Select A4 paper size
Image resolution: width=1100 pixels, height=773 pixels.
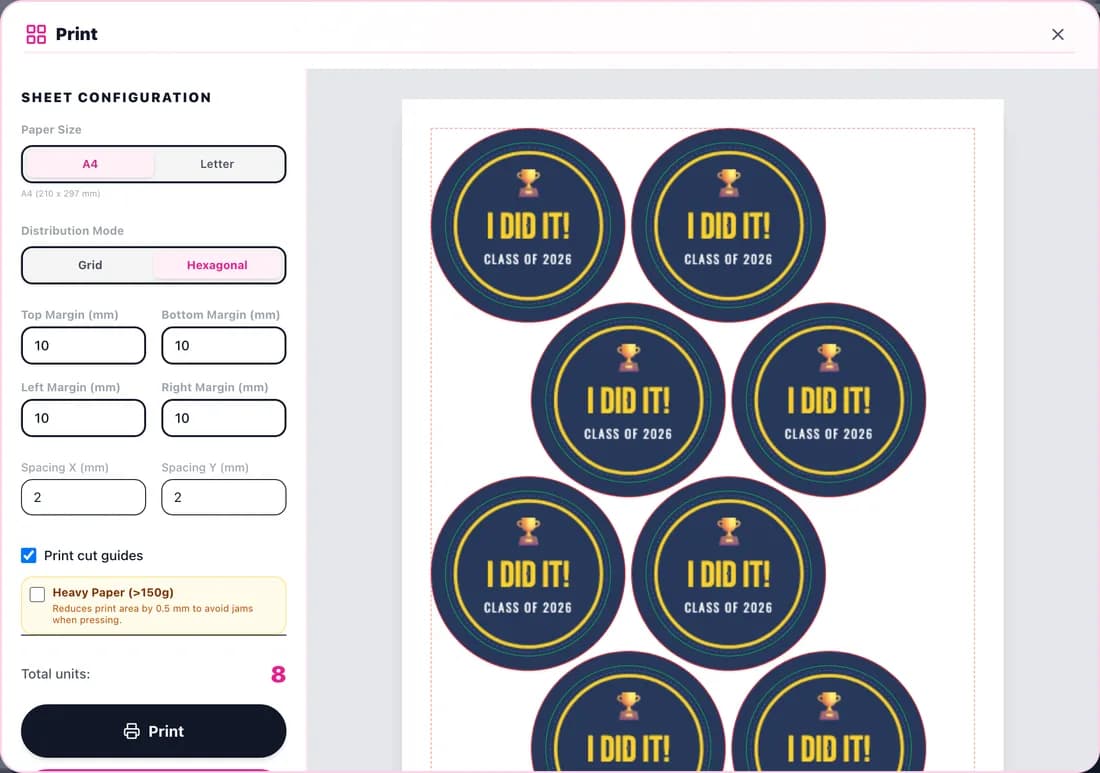tap(90, 164)
